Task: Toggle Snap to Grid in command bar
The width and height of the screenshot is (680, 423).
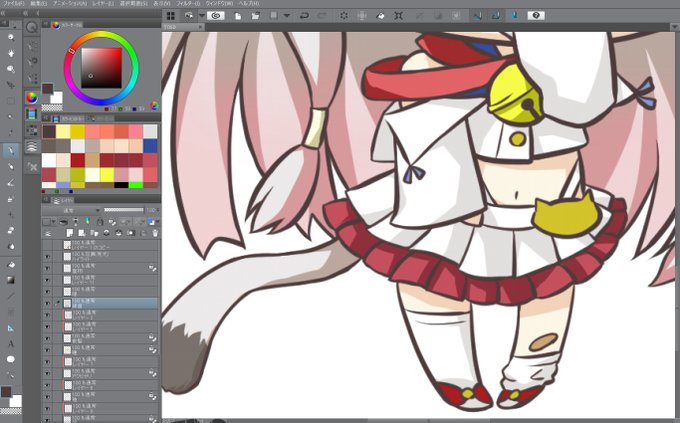Action: 515,16
